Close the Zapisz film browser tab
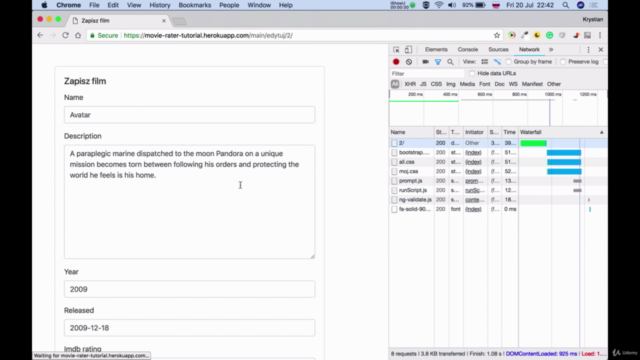This screenshot has width=640, height=360. coord(164,20)
